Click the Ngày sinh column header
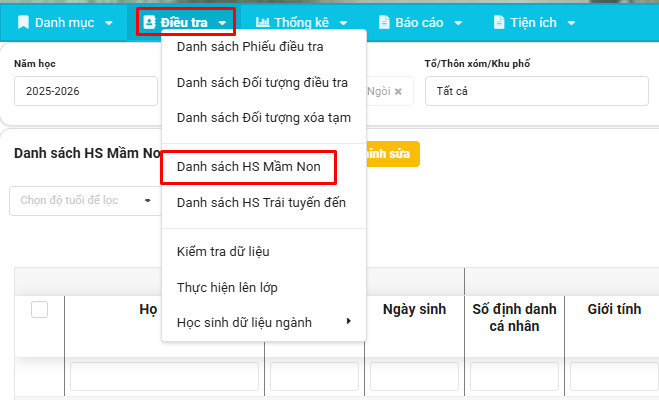 pyautogui.click(x=414, y=309)
